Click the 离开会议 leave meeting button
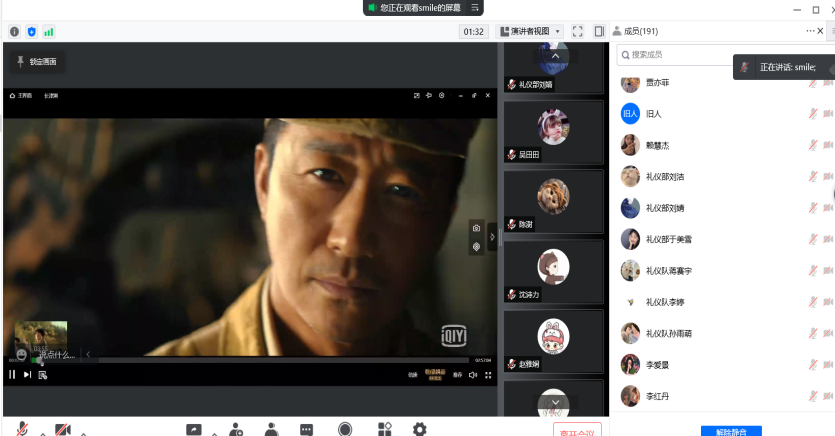 (x=577, y=431)
